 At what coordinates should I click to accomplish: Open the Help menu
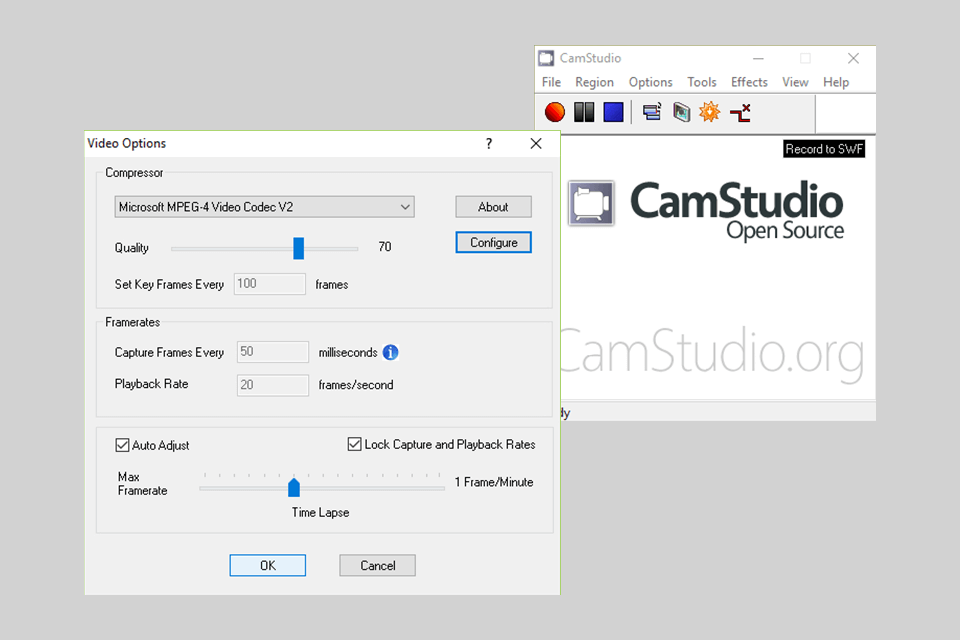coord(836,82)
